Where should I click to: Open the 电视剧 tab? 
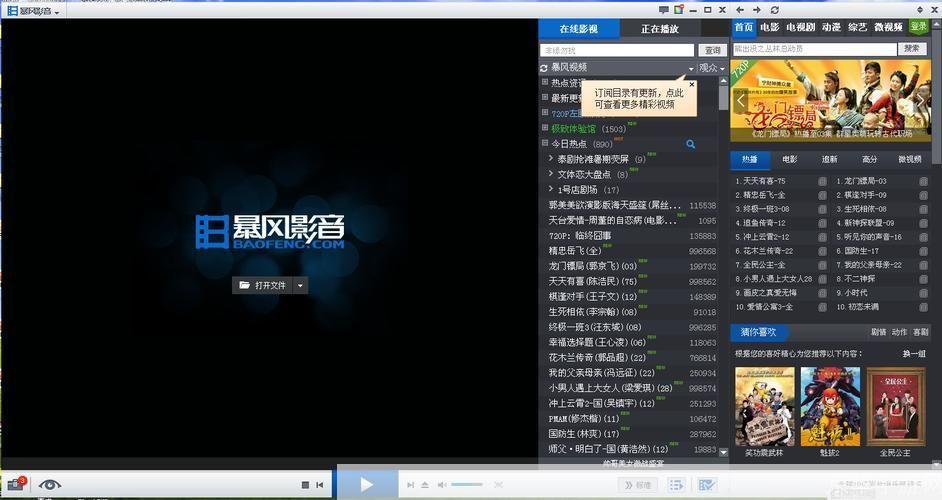coord(800,27)
